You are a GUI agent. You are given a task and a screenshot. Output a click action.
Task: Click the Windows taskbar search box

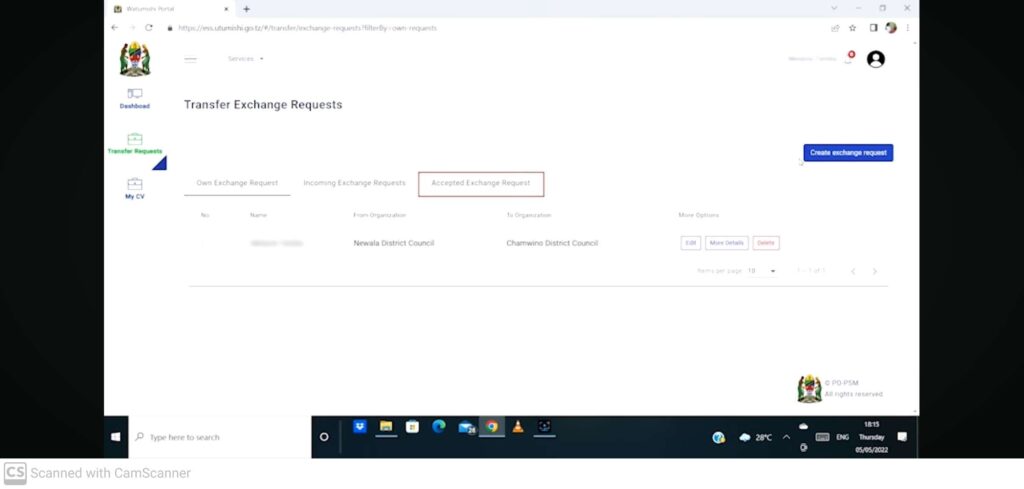[220, 437]
